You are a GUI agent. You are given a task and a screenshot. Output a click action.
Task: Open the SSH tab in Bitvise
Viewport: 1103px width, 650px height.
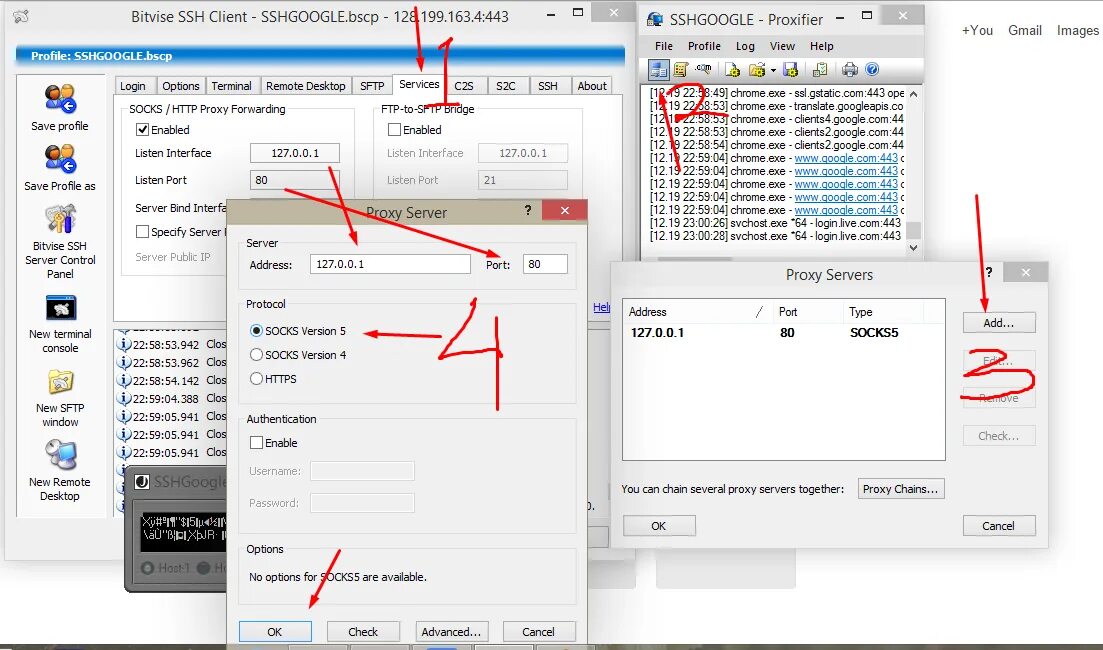coord(548,86)
